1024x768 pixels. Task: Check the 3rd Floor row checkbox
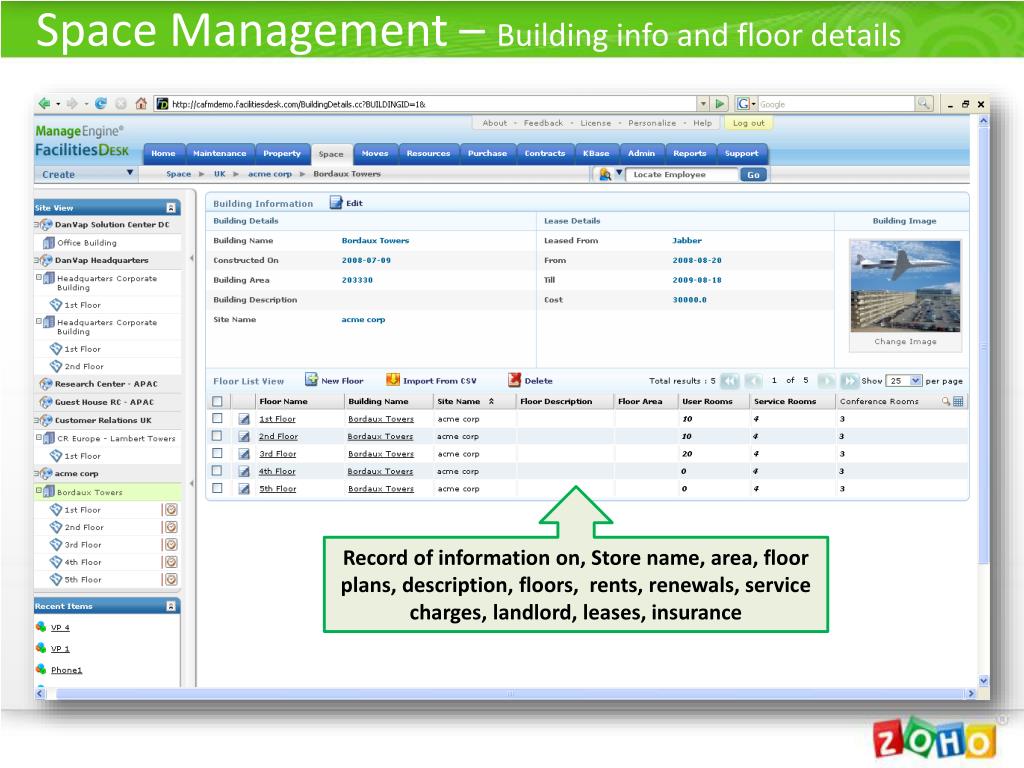[217, 453]
